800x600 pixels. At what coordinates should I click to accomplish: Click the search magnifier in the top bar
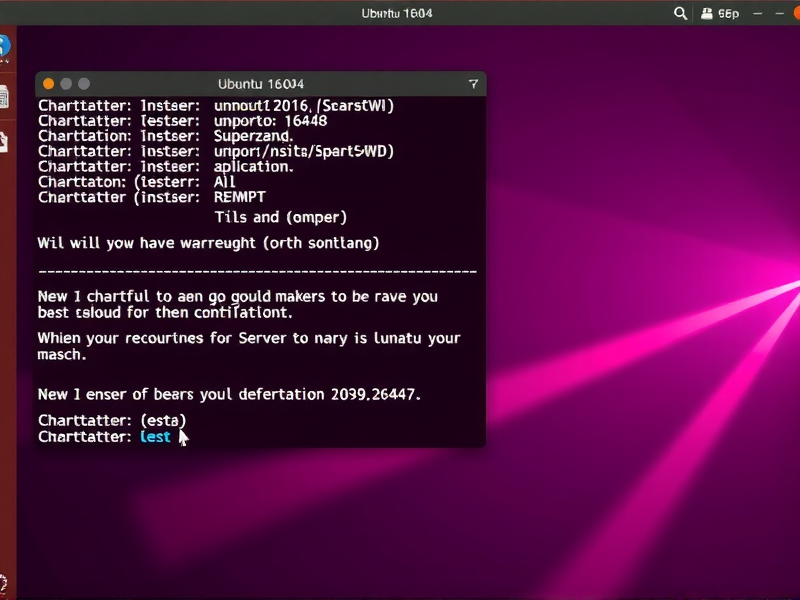(680, 13)
